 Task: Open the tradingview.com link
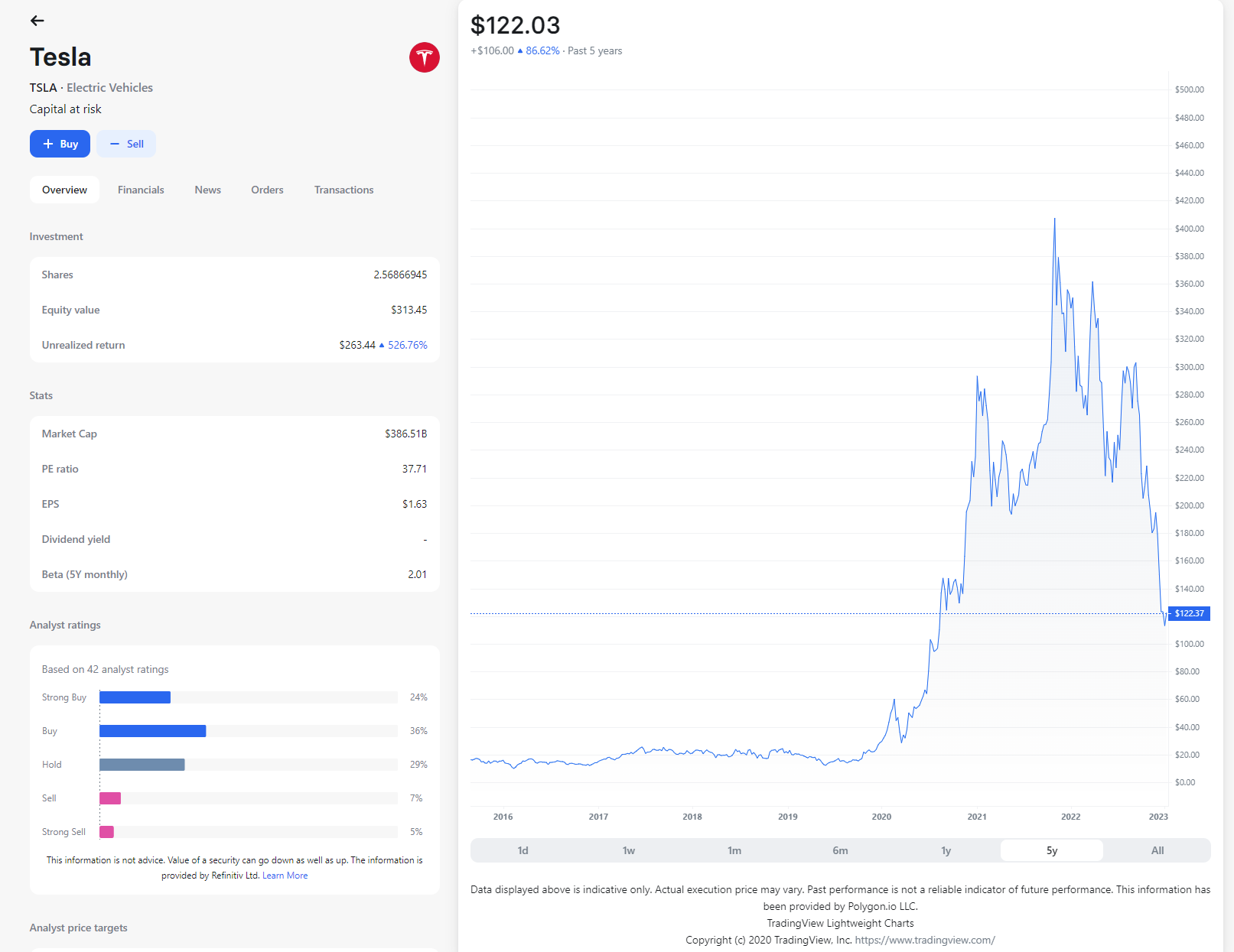925,940
